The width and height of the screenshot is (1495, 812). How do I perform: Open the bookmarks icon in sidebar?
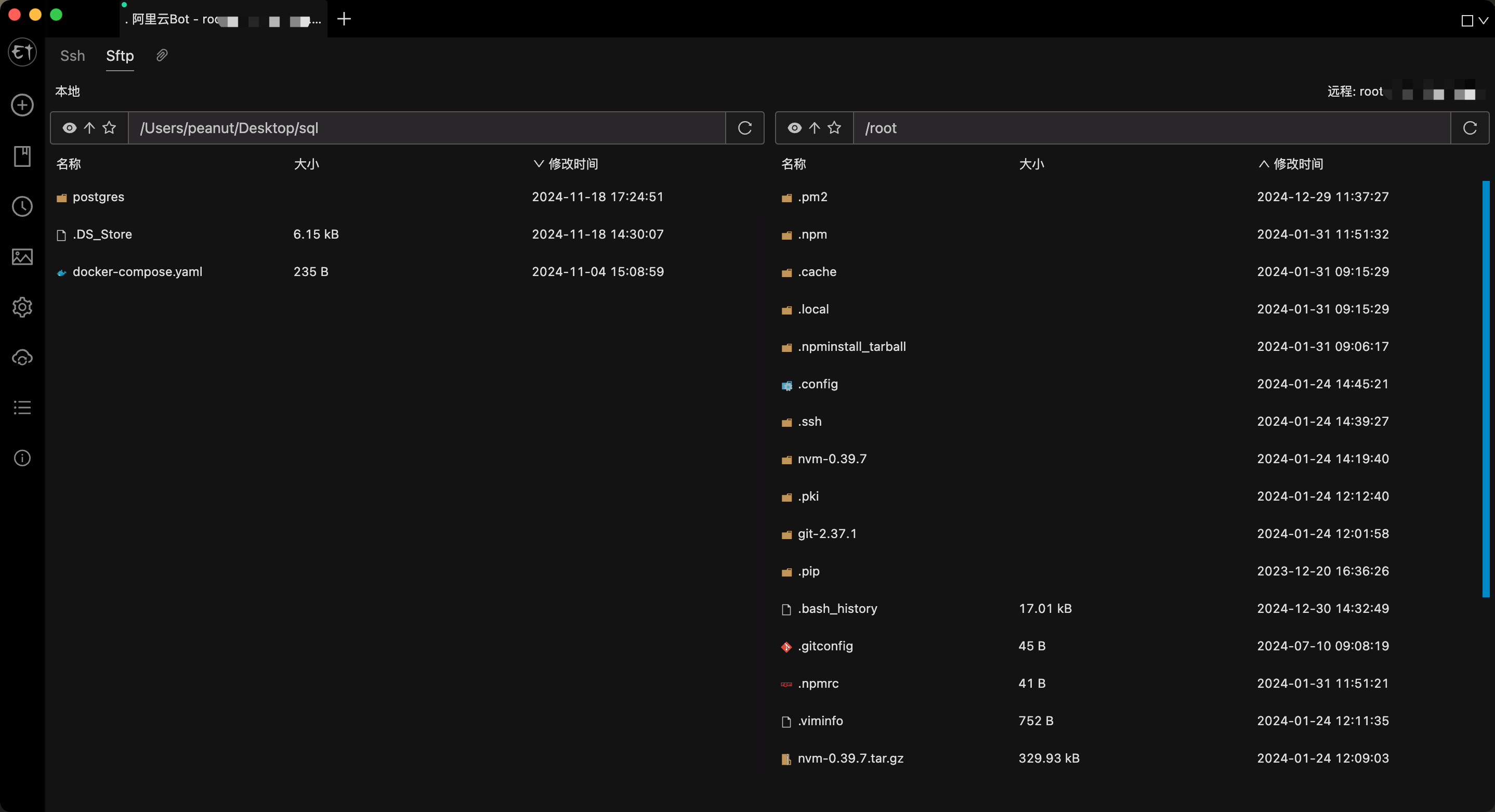(x=22, y=156)
